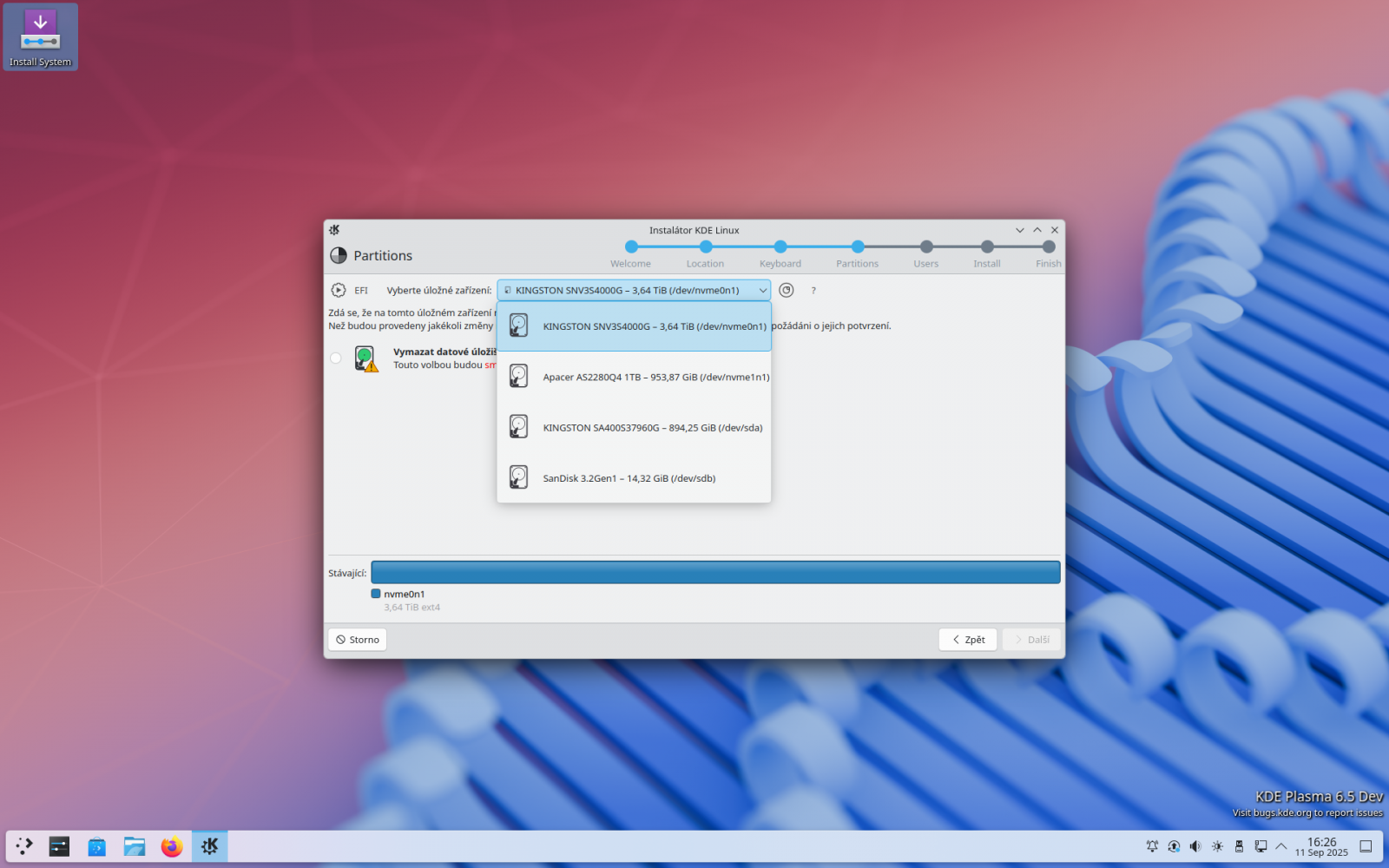This screenshot has width=1389, height=868.
Task: Click the KDE installer taskbar entry
Action: (210, 846)
